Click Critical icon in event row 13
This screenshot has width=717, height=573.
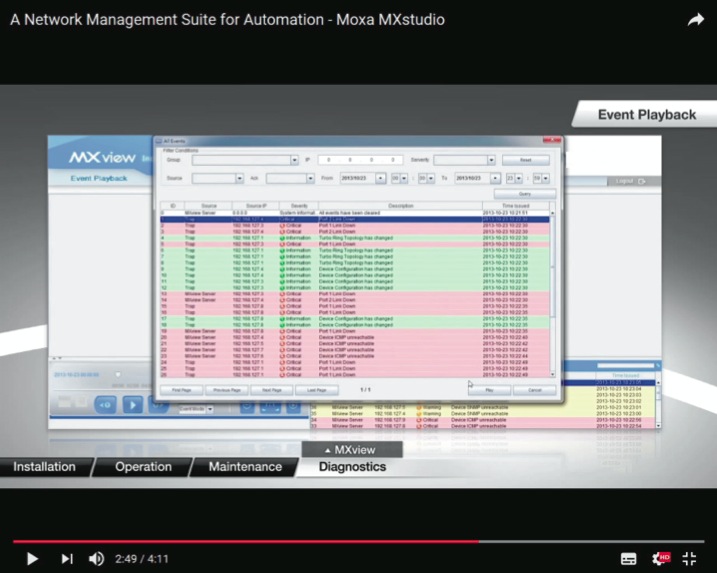[282, 294]
